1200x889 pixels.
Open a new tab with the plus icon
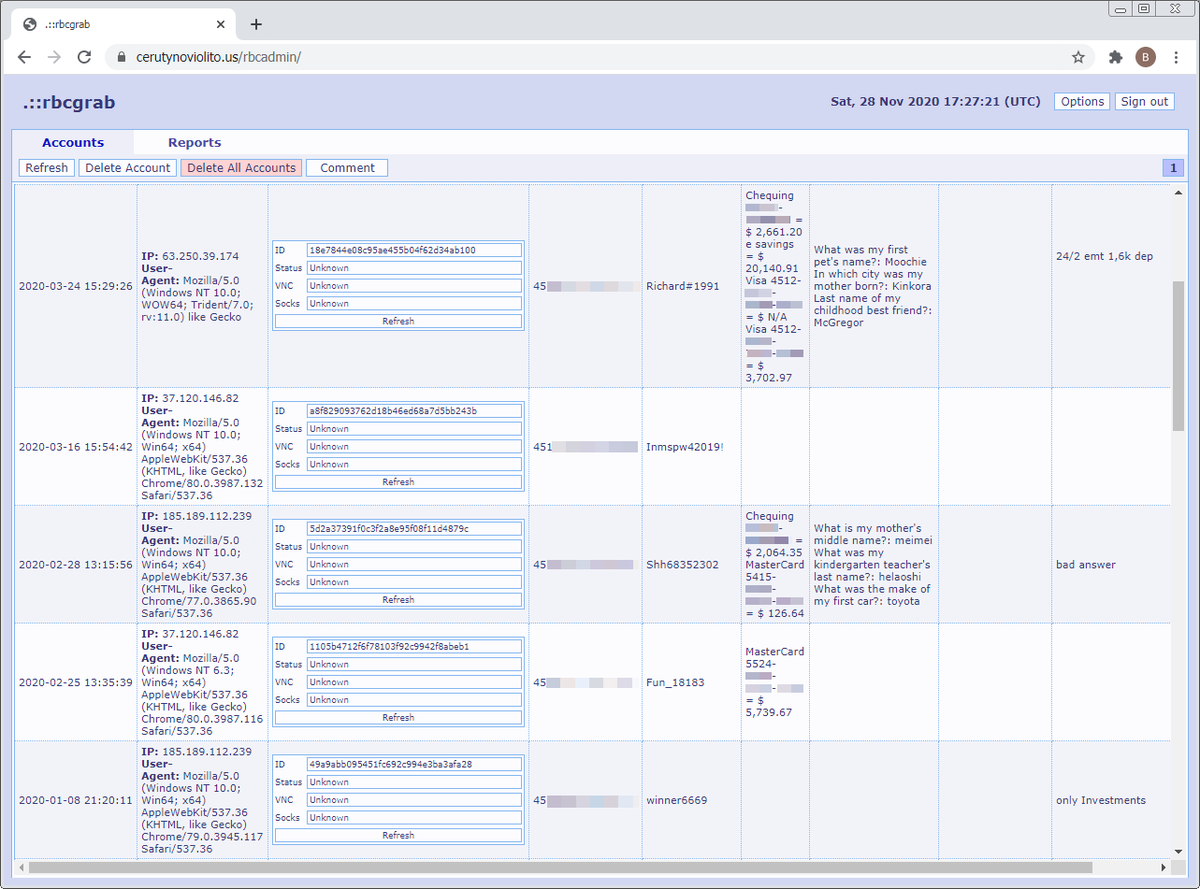pyautogui.click(x=256, y=24)
